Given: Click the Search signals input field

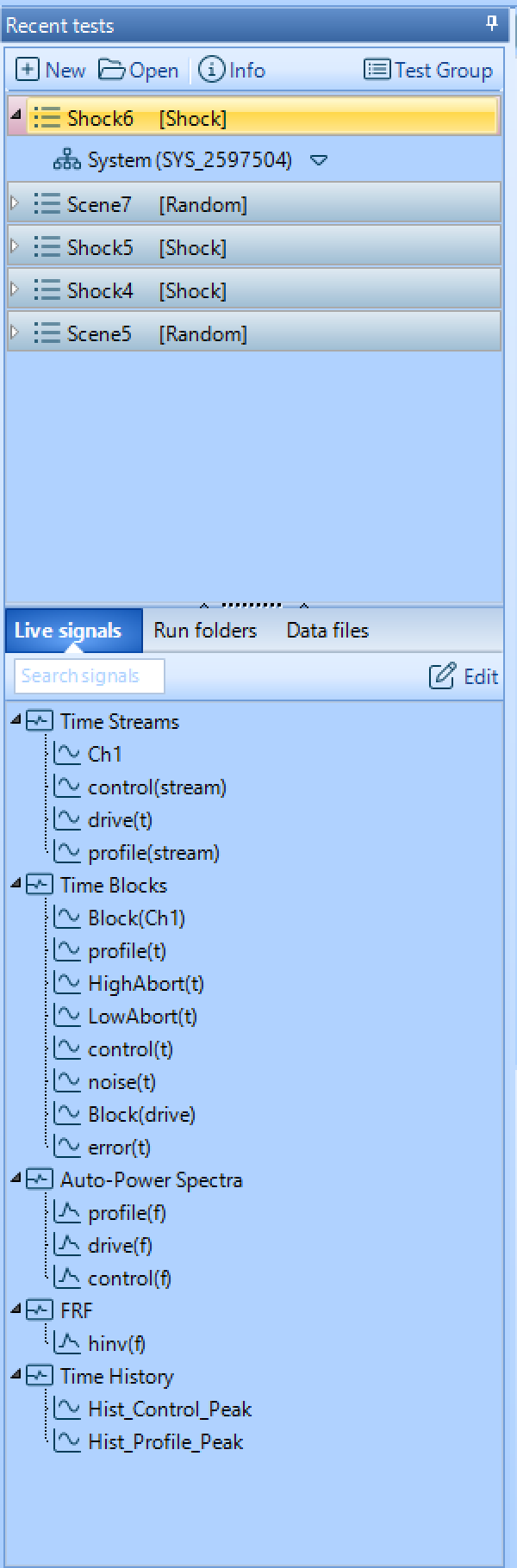Looking at the screenshot, I should point(90,676).
